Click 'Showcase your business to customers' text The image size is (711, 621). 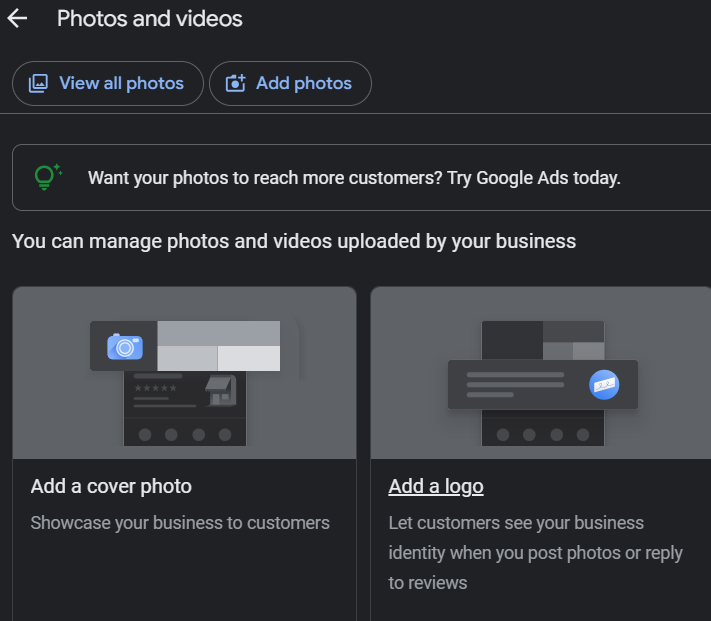pyautogui.click(x=180, y=523)
